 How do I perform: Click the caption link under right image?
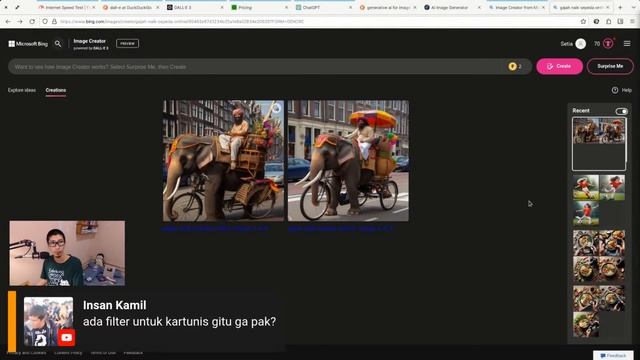tap(340, 229)
